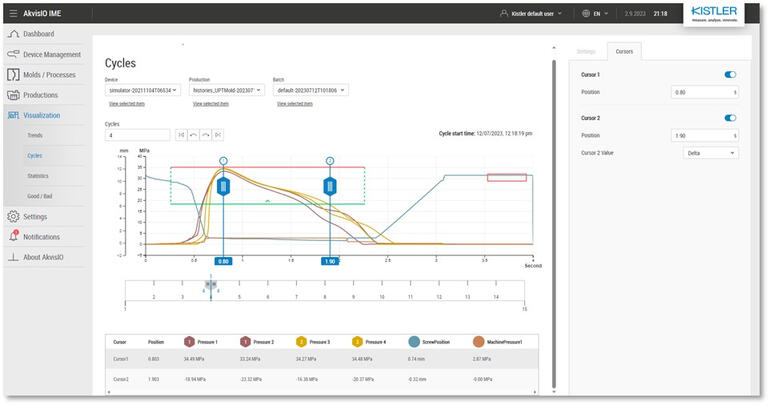770x406 pixels.
Task: Click the Dashboard sidebar icon
Action: 13,34
